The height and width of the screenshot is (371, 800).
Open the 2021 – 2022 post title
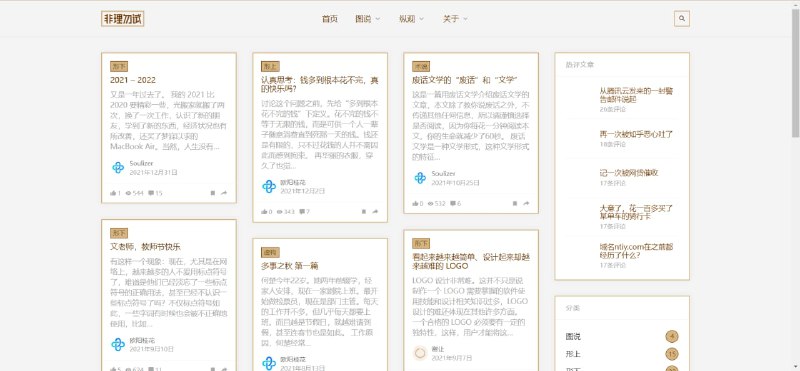(133, 80)
